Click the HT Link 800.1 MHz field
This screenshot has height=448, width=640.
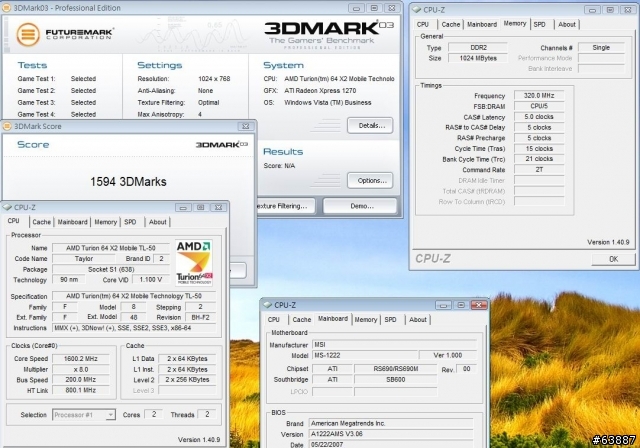point(81,390)
